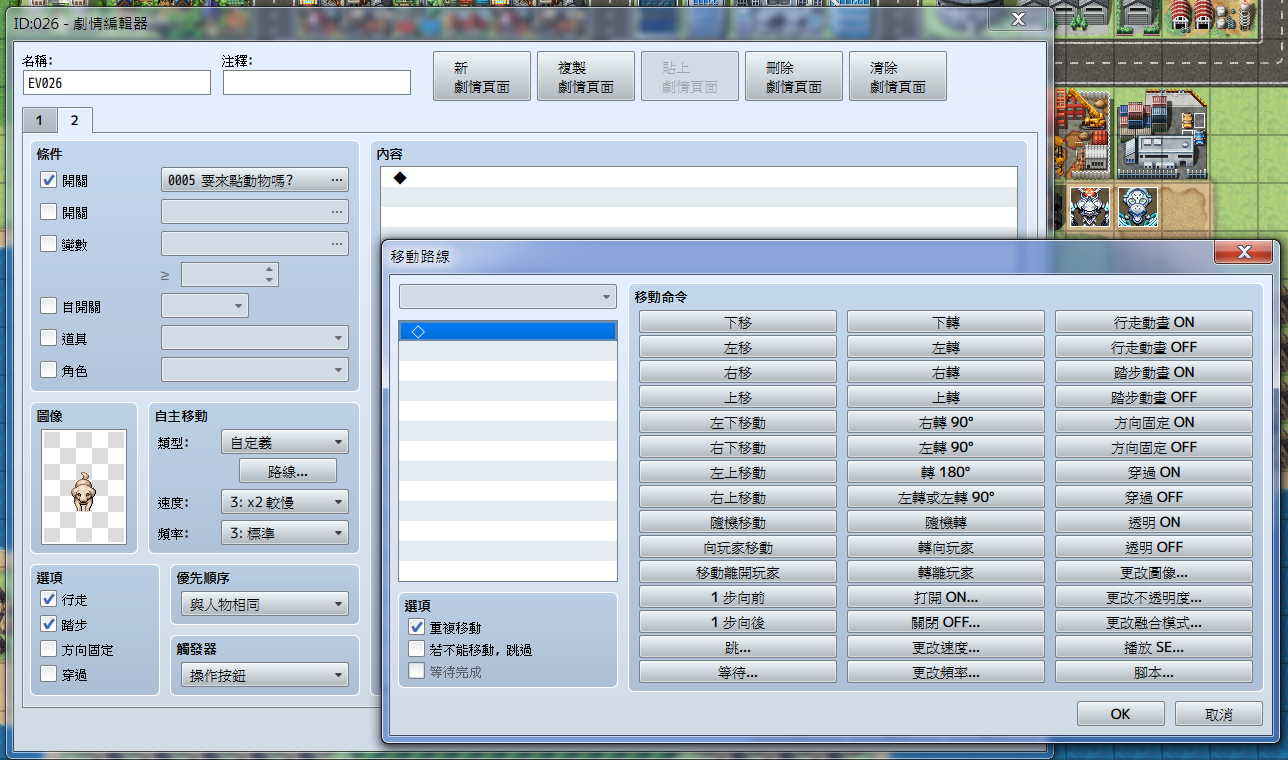
Task: Enable the 穿過 option checkbox
Action: pos(48,674)
